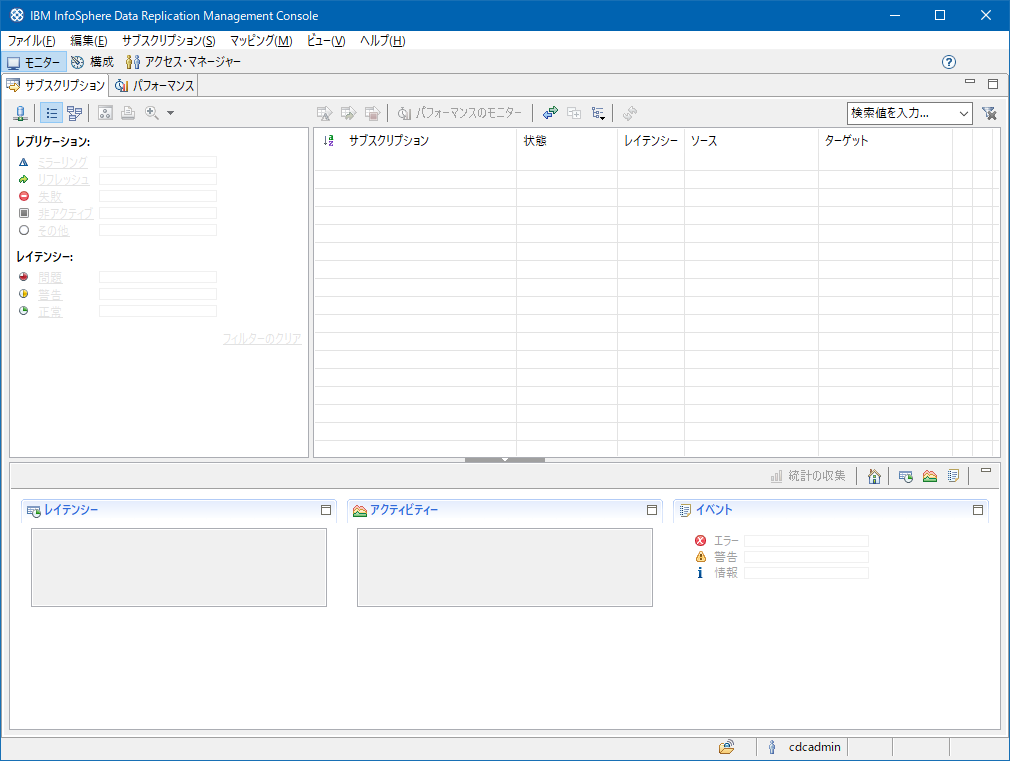This screenshot has width=1010, height=761.
Task: Select the モニター perspective button
Action: (x=34, y=63)
